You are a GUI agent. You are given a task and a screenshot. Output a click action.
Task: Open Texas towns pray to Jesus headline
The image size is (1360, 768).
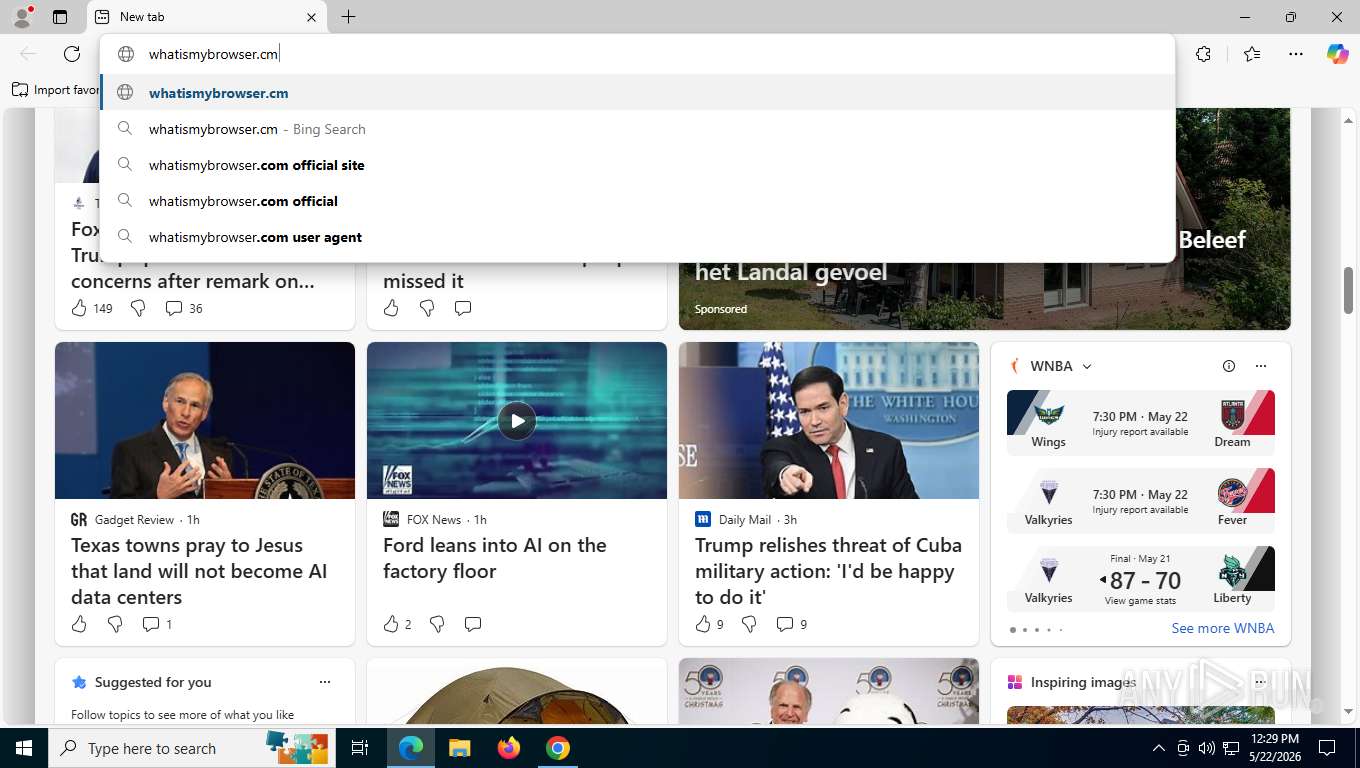199,571
